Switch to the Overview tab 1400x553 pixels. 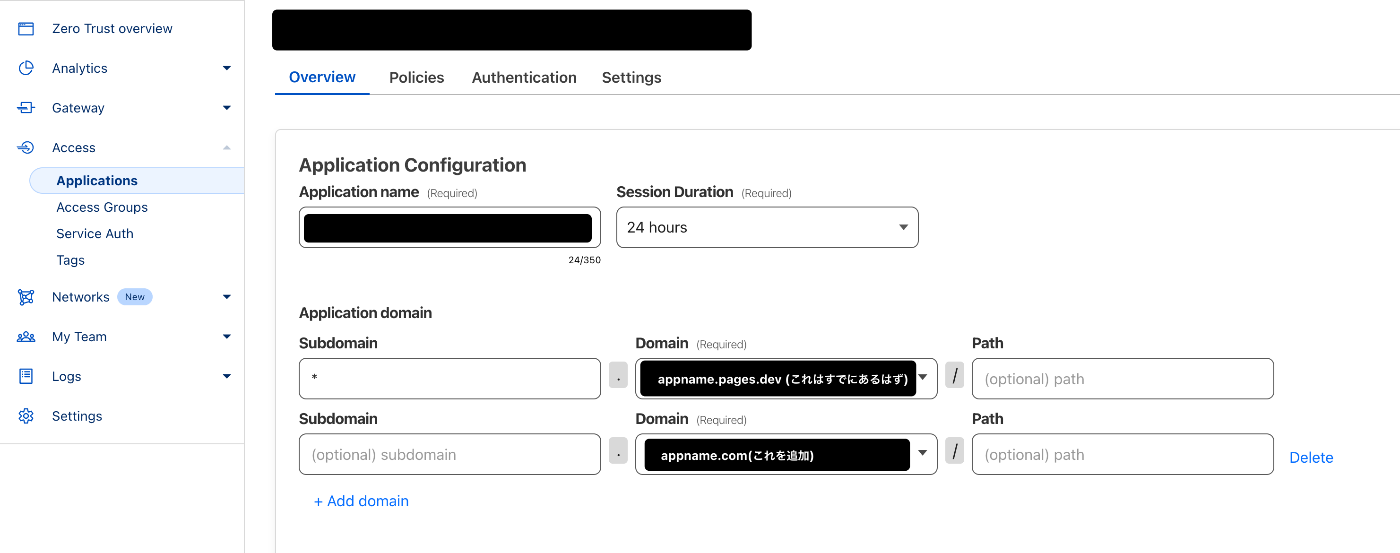click(322, 77)
